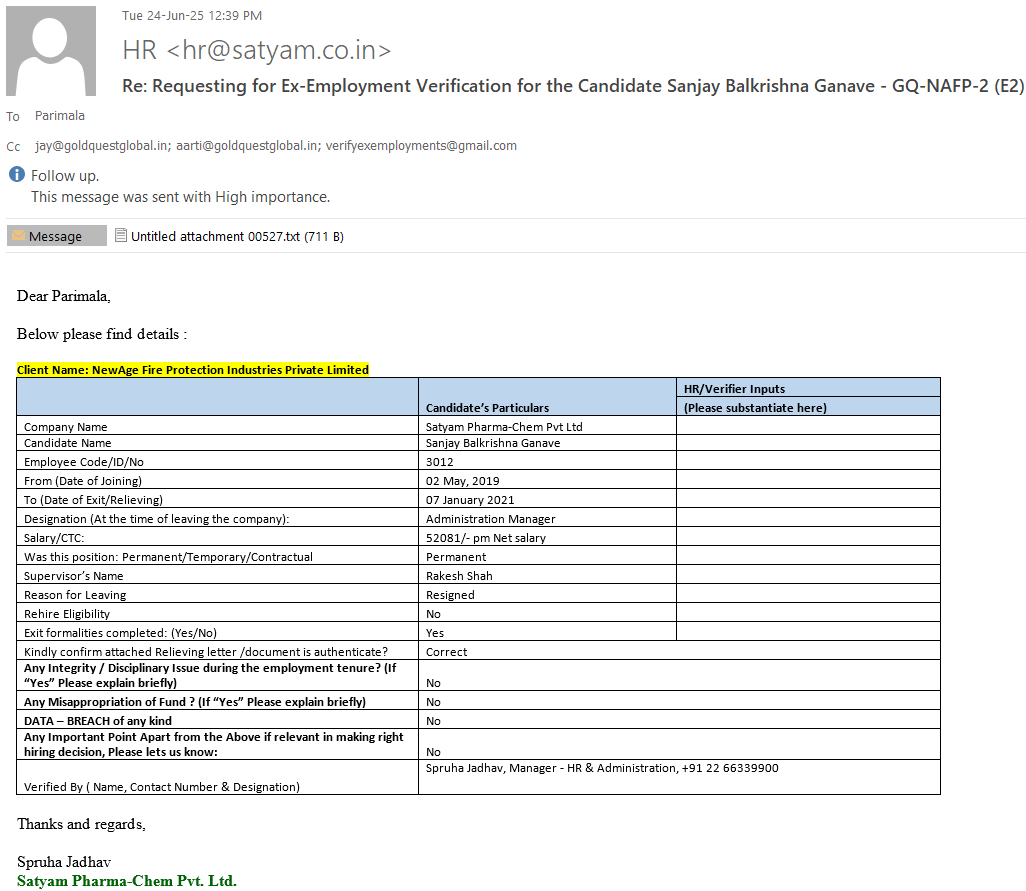
Task: Click the Rehire Eligibility HR input cell
Action: pos(808,613)
